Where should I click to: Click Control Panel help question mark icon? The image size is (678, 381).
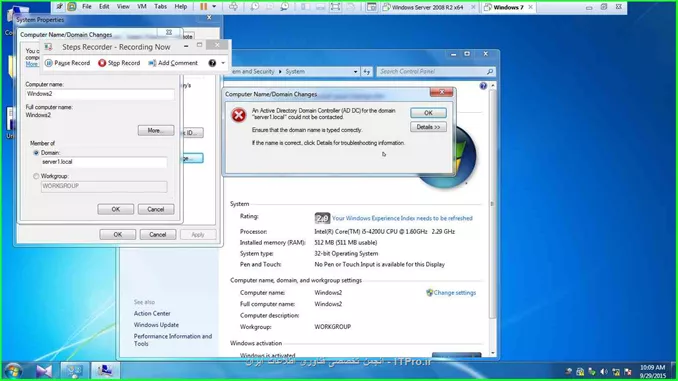483,86
